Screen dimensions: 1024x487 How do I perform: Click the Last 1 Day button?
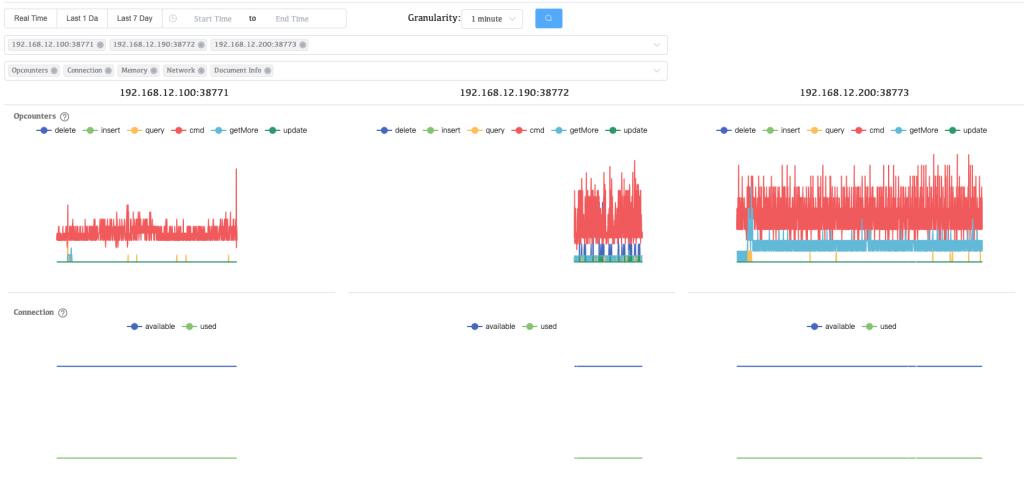click(x=82, y=19)
